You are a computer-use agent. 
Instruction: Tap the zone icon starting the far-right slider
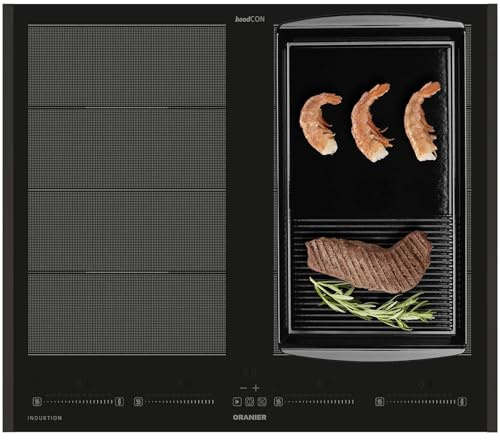pos(380,402)
